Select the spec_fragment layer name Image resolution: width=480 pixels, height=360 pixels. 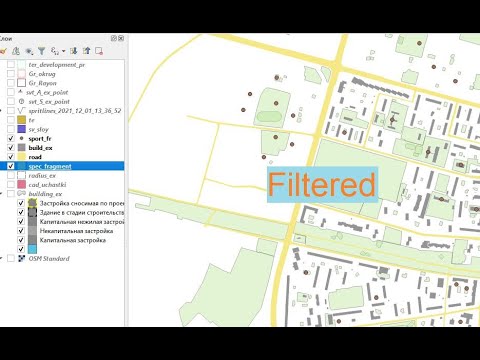(x=50, y=166)
